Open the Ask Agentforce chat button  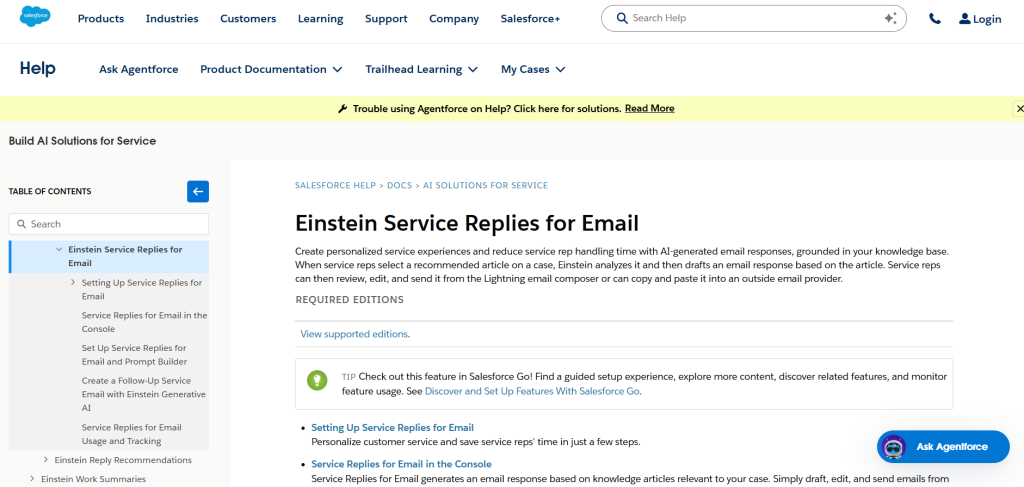[943, 447]
